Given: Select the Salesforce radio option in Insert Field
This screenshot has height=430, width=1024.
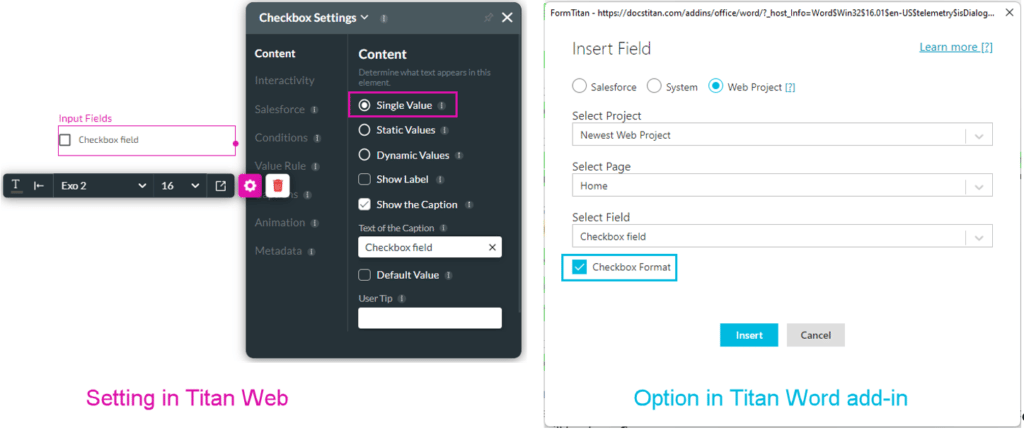Looking at the screenshot, I should pos(579,87).
